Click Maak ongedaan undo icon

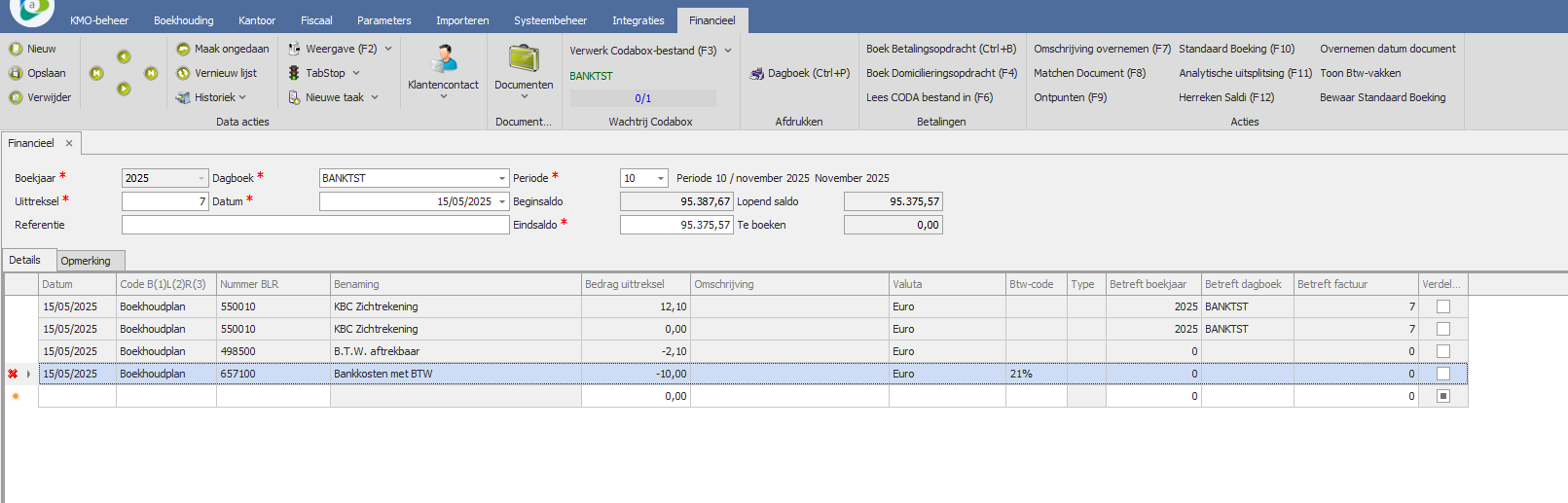pos(183,49)
